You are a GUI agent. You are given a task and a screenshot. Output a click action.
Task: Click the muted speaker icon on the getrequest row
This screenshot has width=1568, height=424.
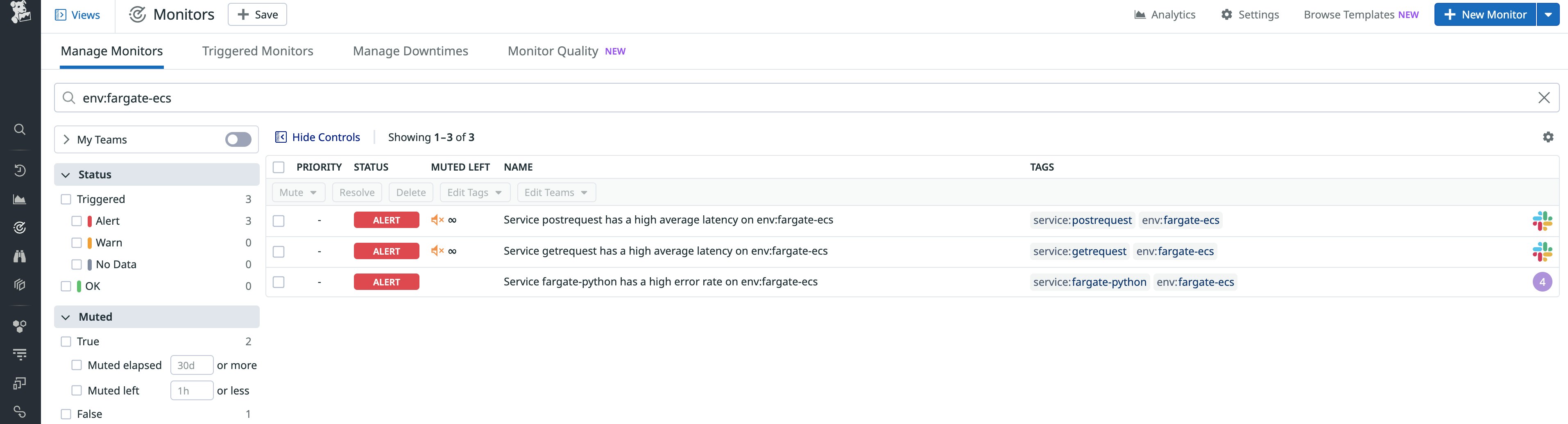(x=437, y=251)
